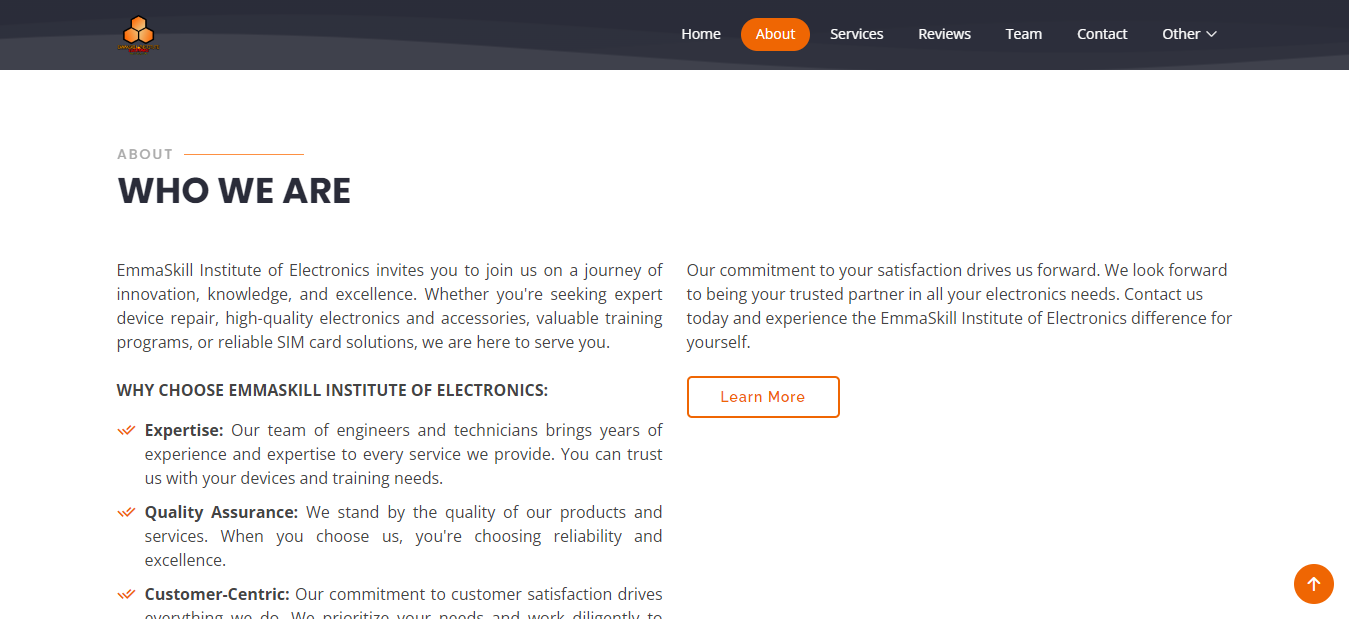The image size is (1349, 619).
Task: Go to the Home page link
Action: click(701, 34)
